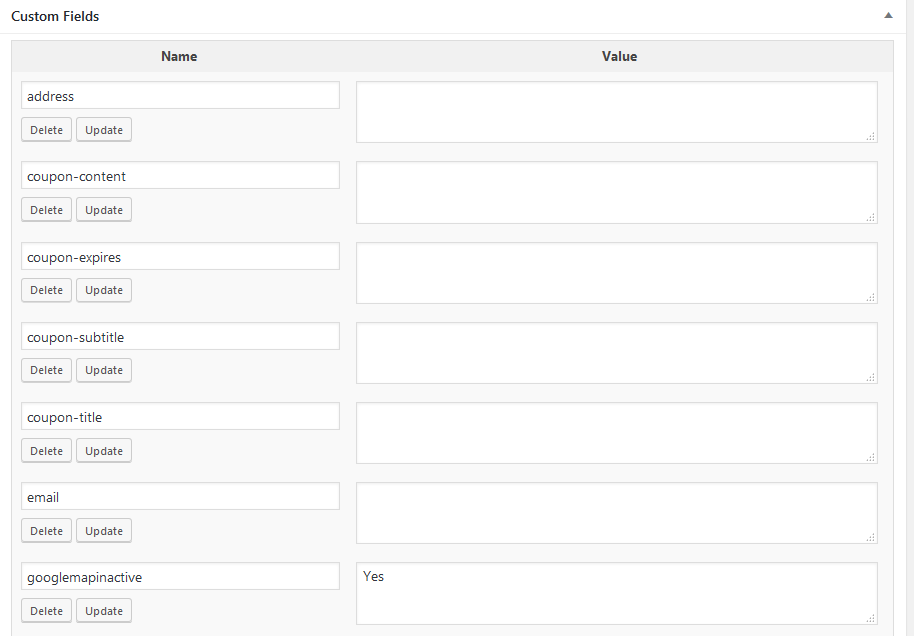Update the address custom field
The image size is (914, 636).
[104, 130]
